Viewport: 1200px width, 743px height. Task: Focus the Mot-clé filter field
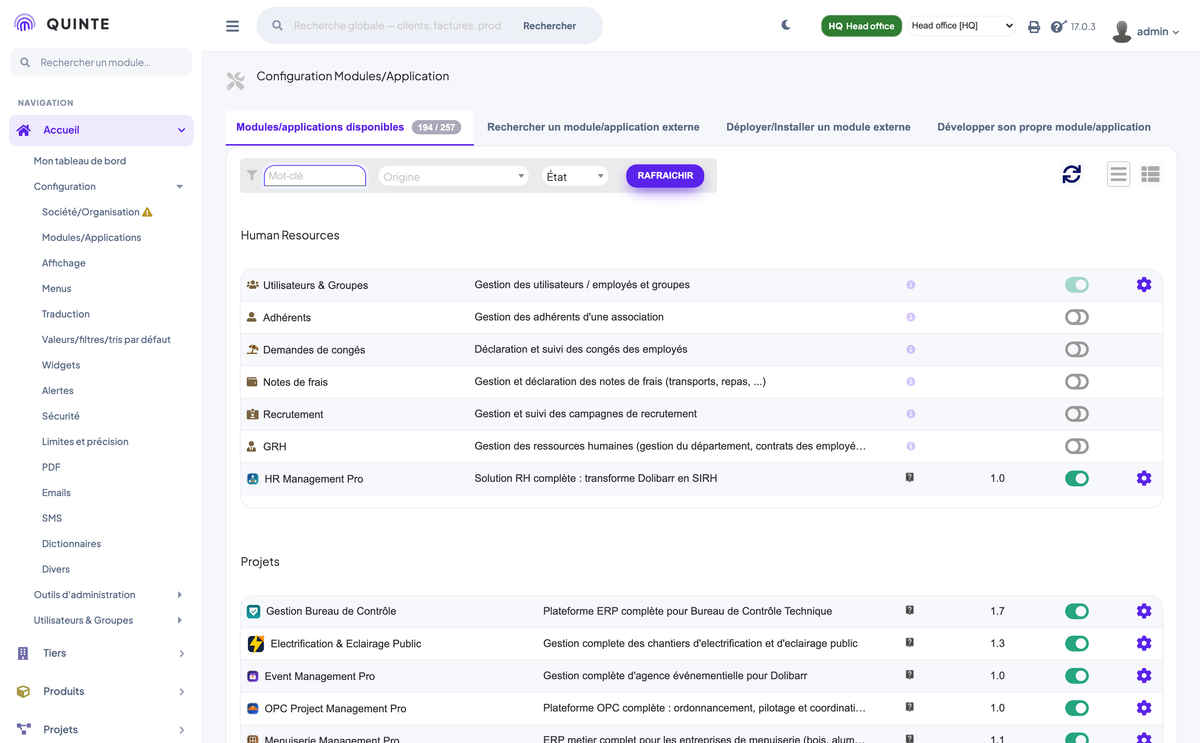point(315,176)
